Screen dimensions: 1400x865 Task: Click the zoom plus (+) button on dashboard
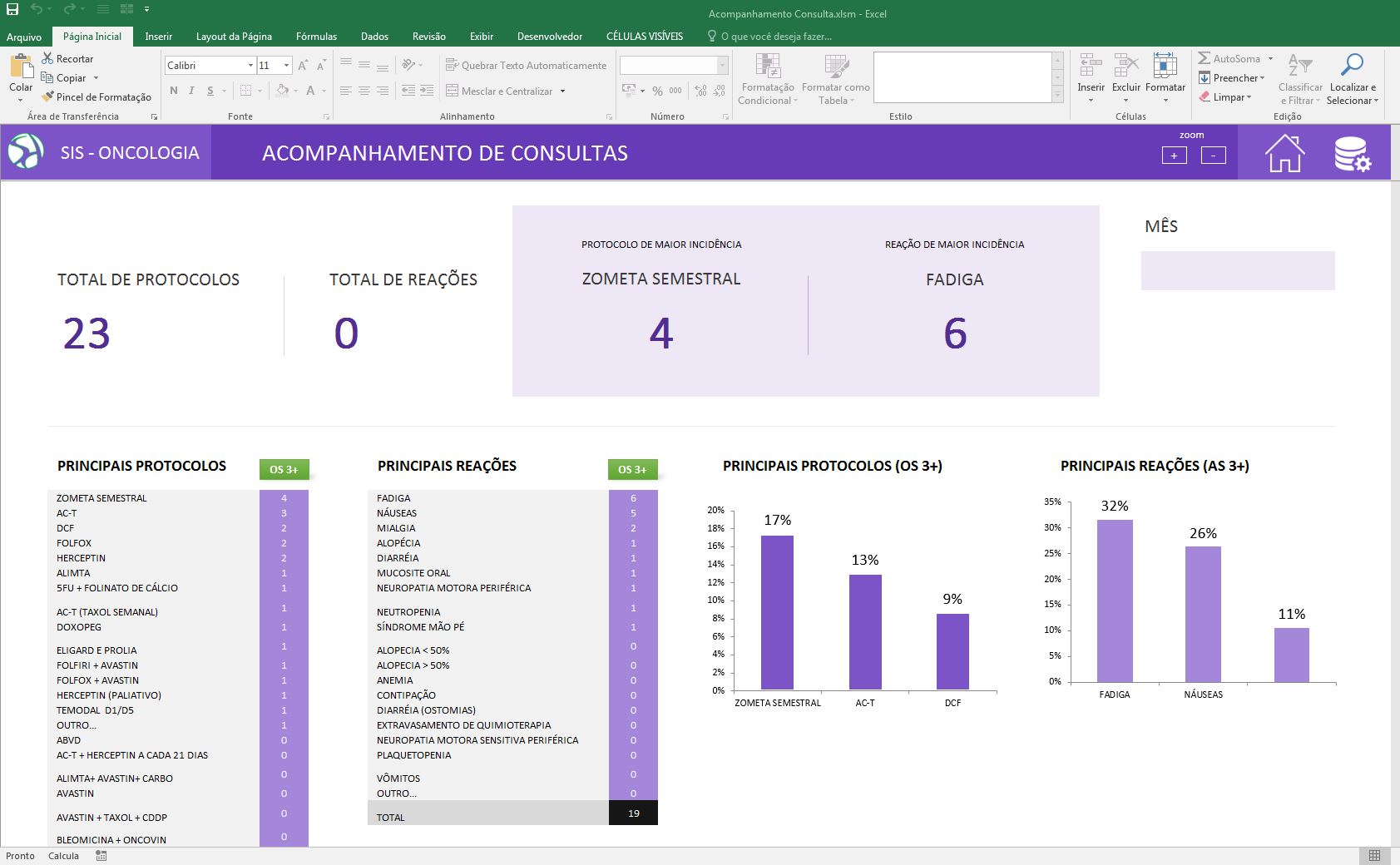[x=1174, y=156]
